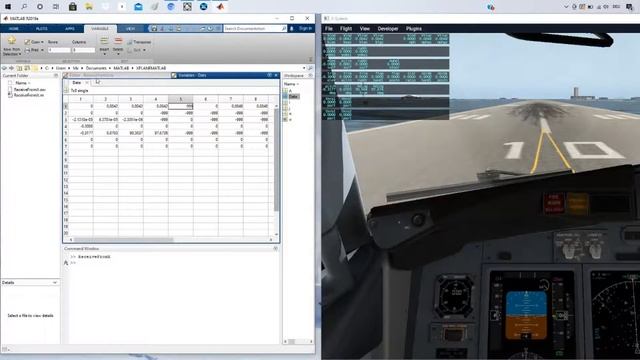
Task: Open the address bar path history dropdown
Action: pos(304,68)
